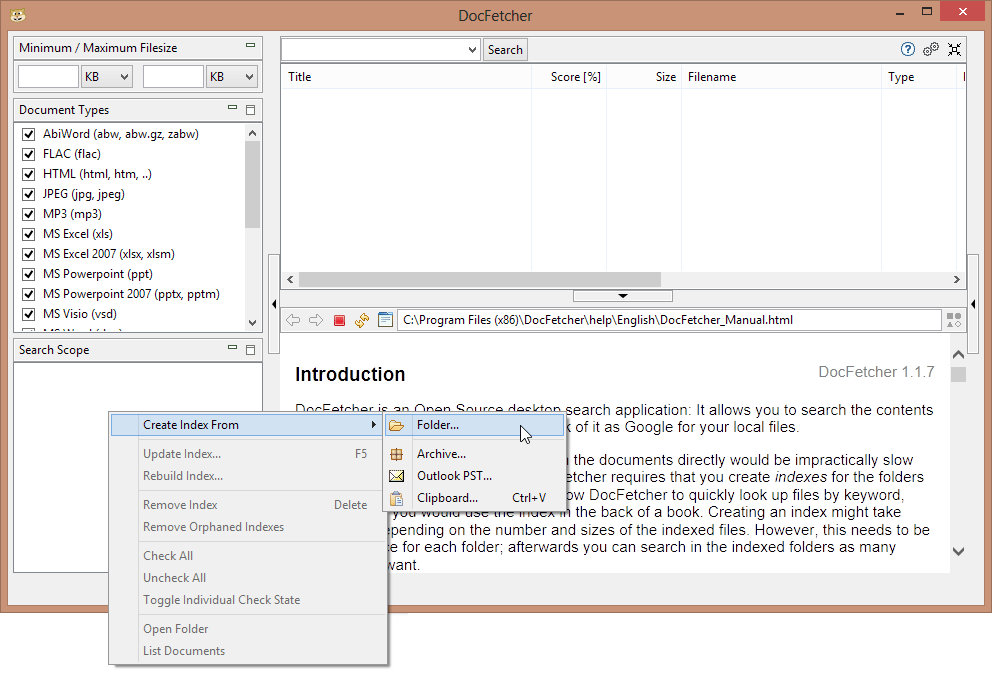Open the help manual icon

pyautogui.click(x=907, y=49)
